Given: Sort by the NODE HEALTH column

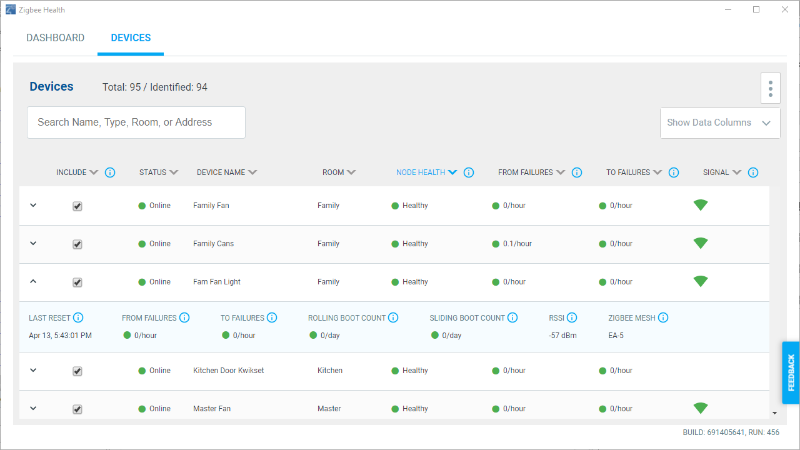Looking at the screenshot, I should 427,172.
